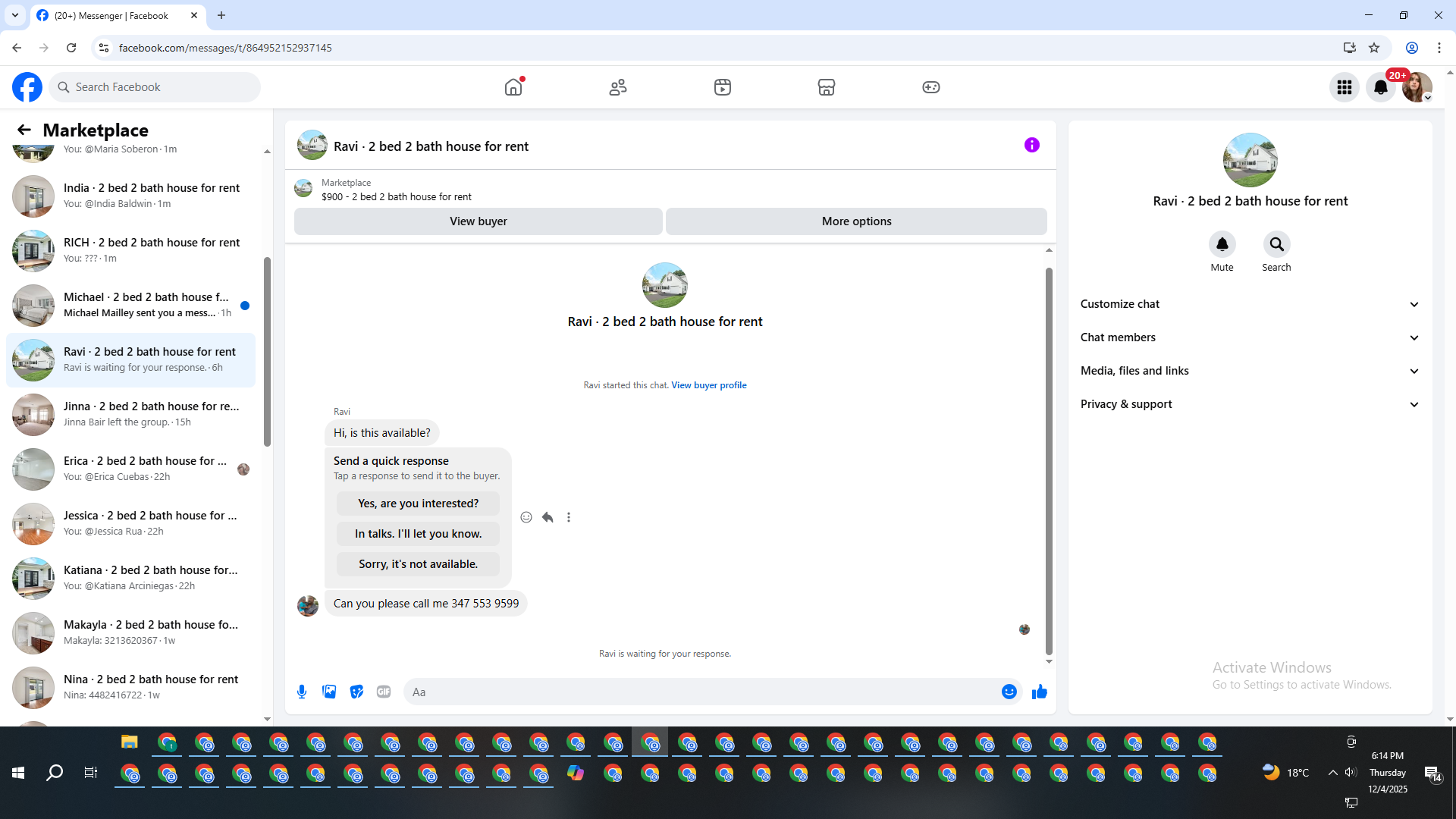
Task: Send 'Sorry, it's not available.' quick response
Action: pos(418,564)
